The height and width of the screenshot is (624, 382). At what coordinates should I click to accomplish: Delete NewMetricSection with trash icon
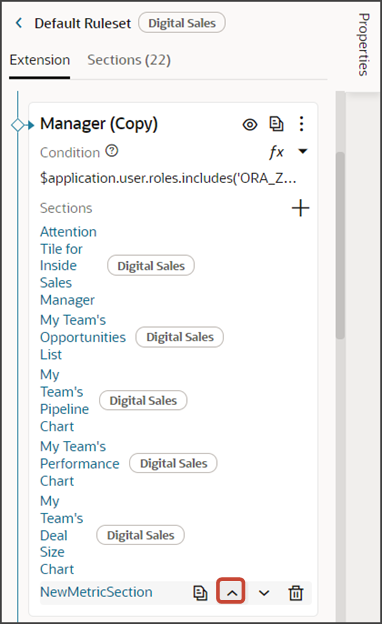point(296,593)
